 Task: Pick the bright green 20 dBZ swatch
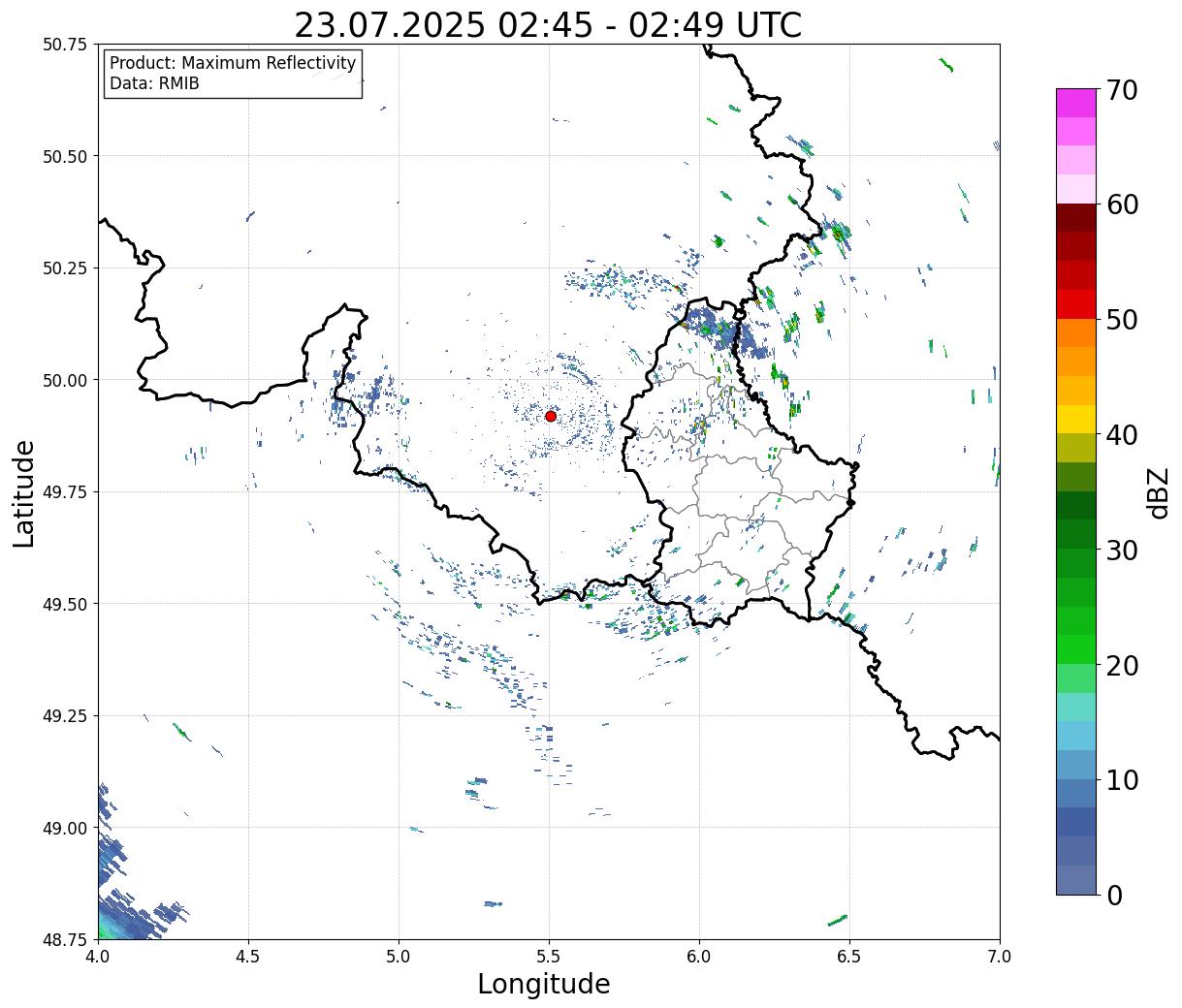(x=1076, y=649)
